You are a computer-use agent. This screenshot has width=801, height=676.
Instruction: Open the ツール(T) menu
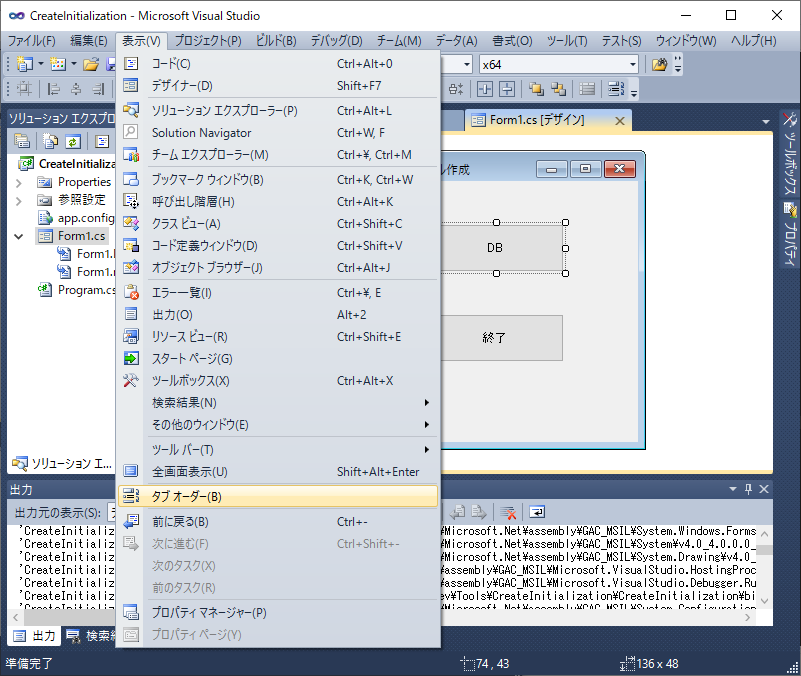(567, 41)
